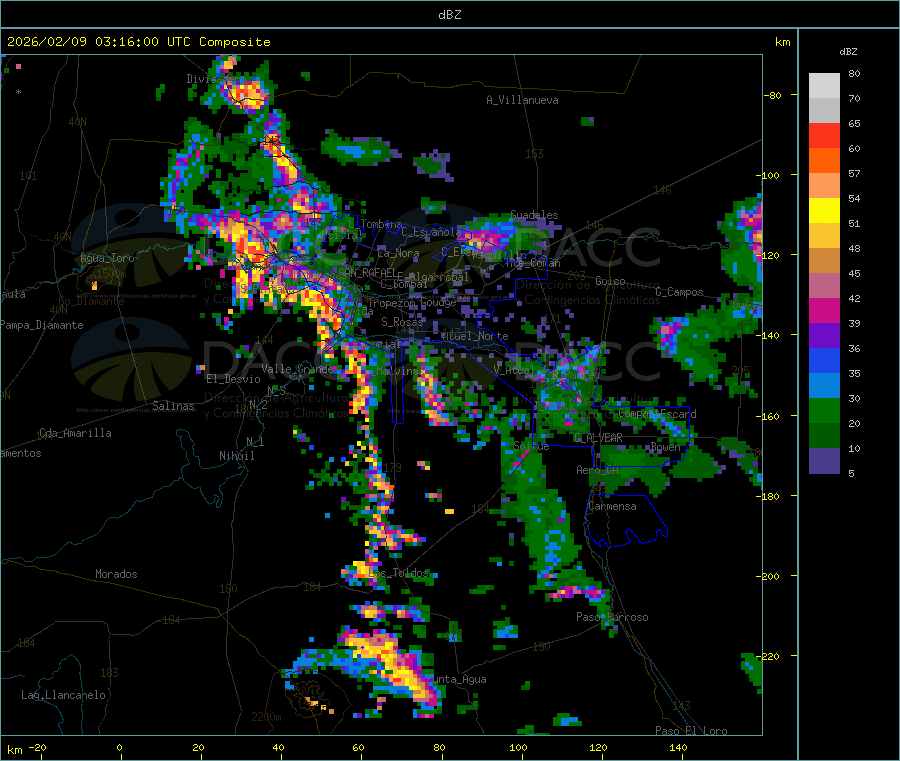Viewport: 900px width, 761px height.
Task: Click the Bowen location label
Action: 665,447
